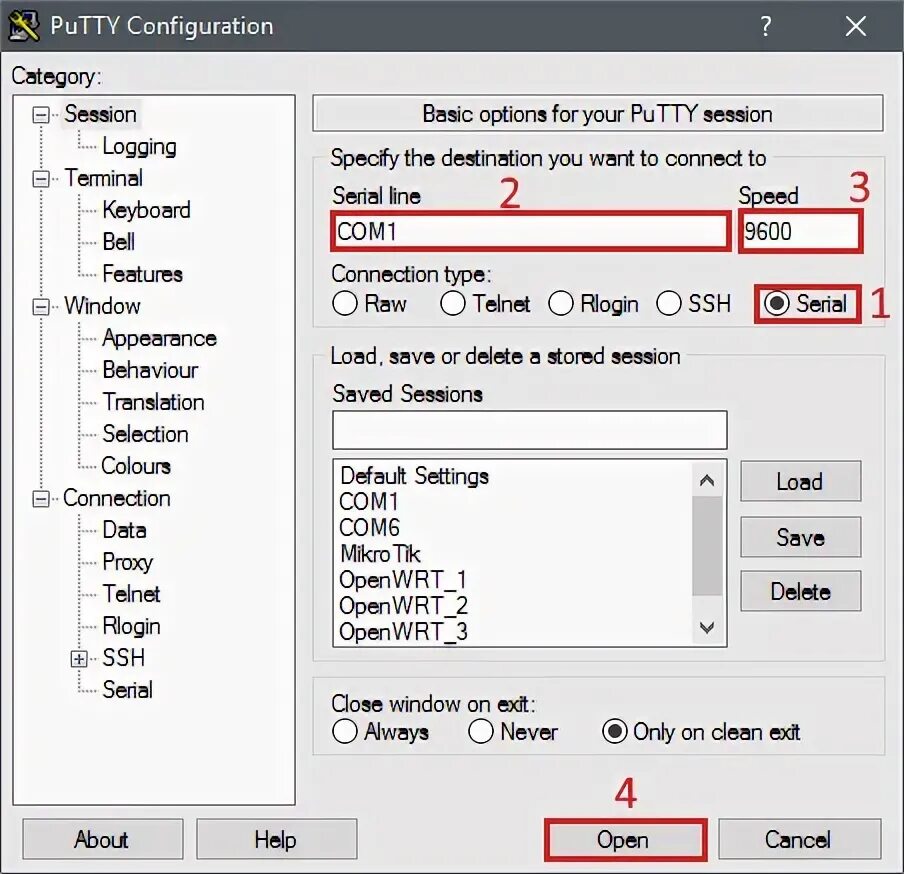Click the Cancel button
Screen dimensions: 904x874
pyautogui.click(x=799, y=840)
